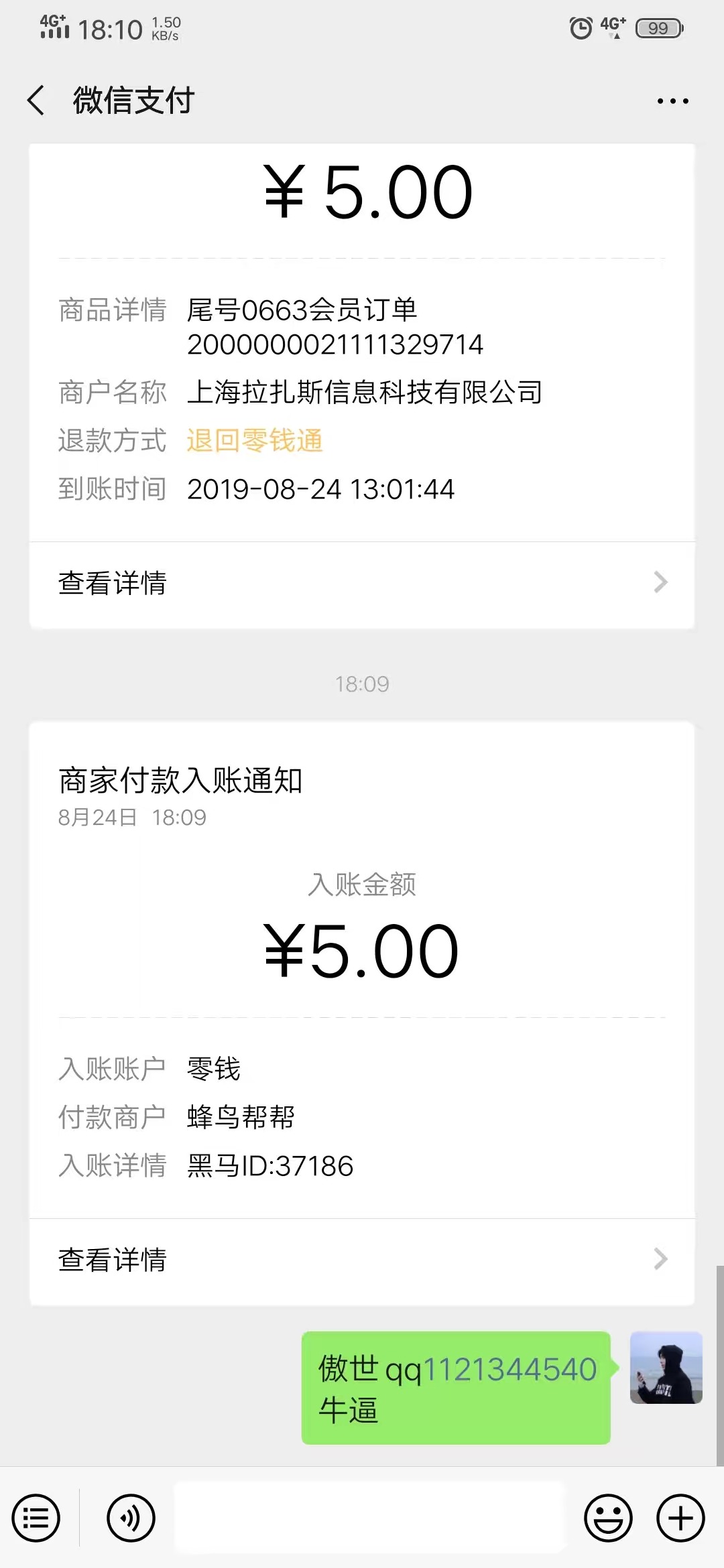The image size is (724, 1568).
Task: Switch to voice input mode
Action: (x=131, y=1518)
